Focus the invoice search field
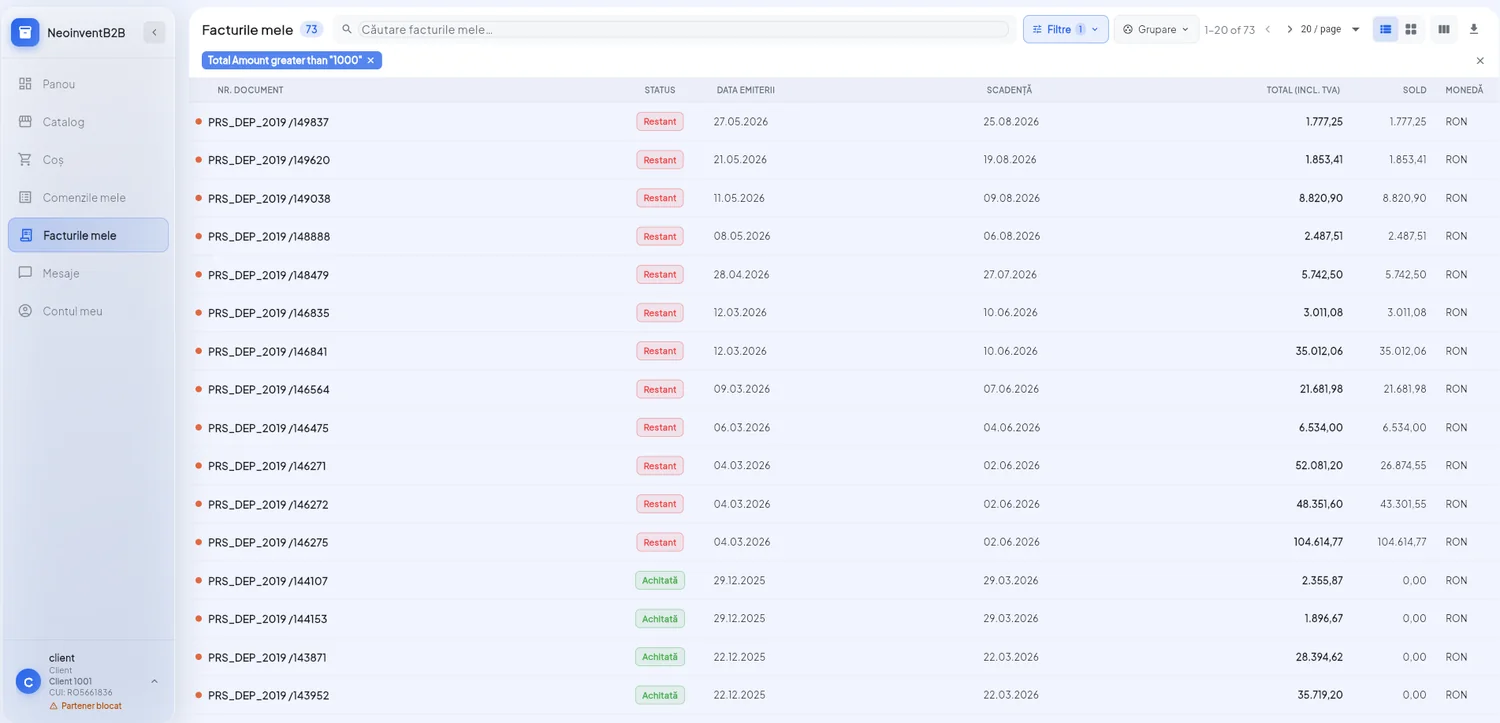1500x723 pixels. pyautogui.click(x=683, y=30)
